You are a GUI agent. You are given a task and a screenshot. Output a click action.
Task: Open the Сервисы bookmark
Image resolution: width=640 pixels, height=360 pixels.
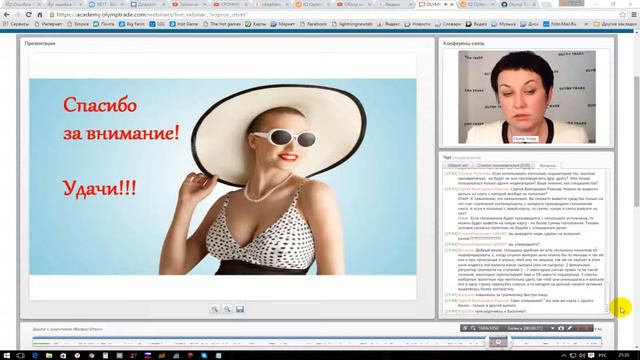point(16,24)
